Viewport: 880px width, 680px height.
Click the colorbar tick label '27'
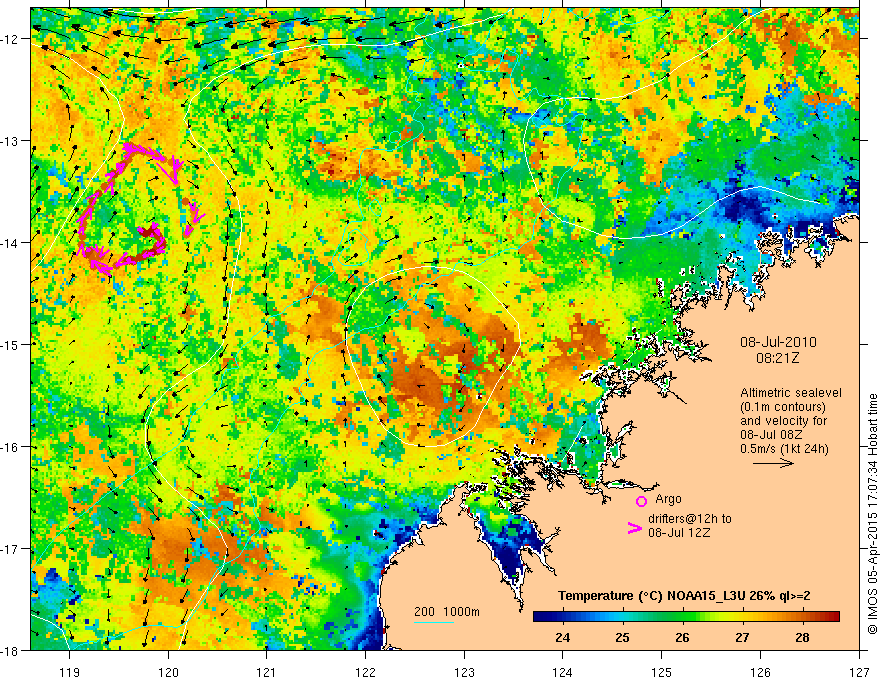click(742, 637)
